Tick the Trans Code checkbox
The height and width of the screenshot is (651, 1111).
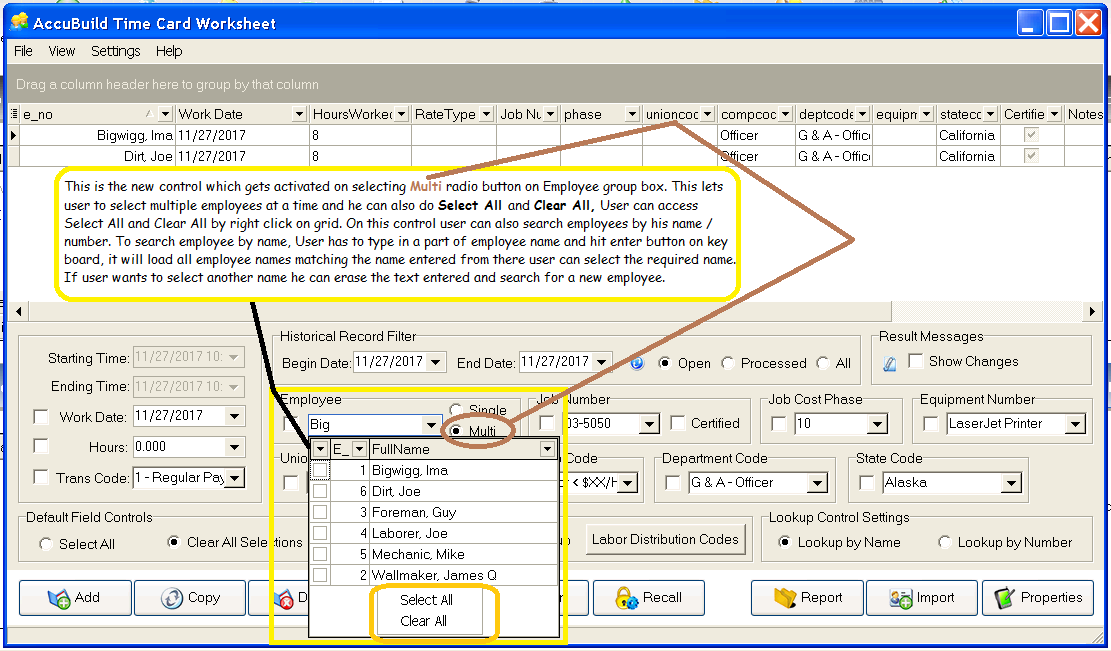41,477
